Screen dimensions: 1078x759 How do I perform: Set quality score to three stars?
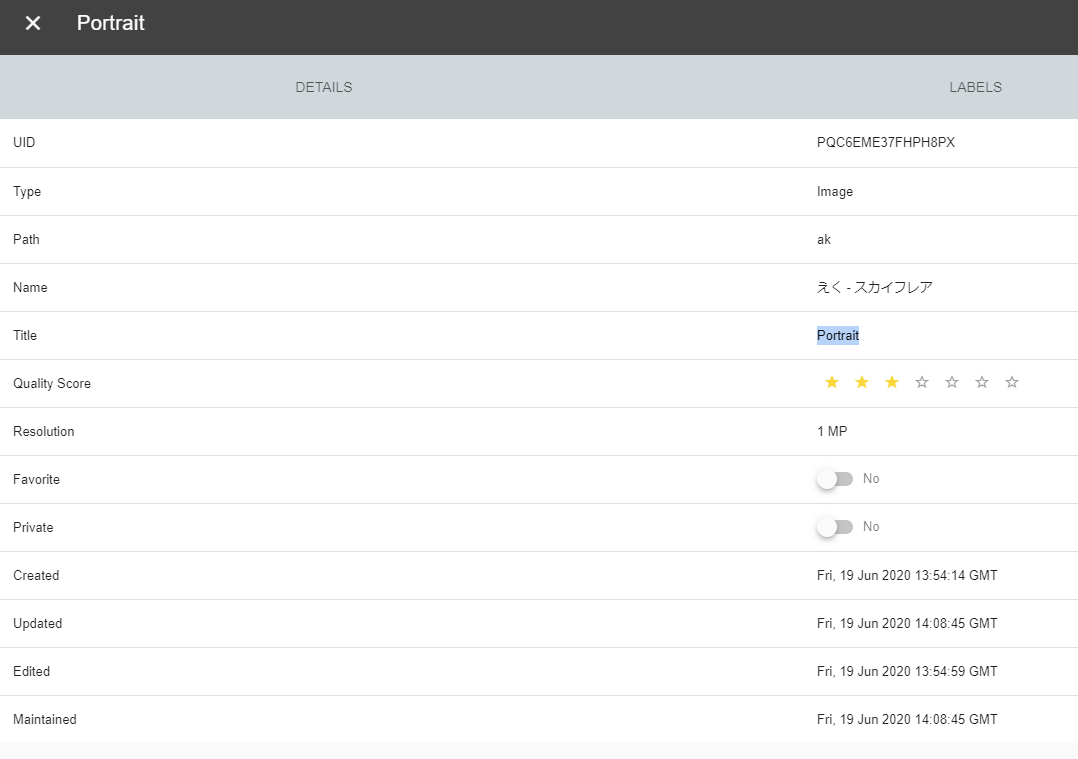point(892,382)
